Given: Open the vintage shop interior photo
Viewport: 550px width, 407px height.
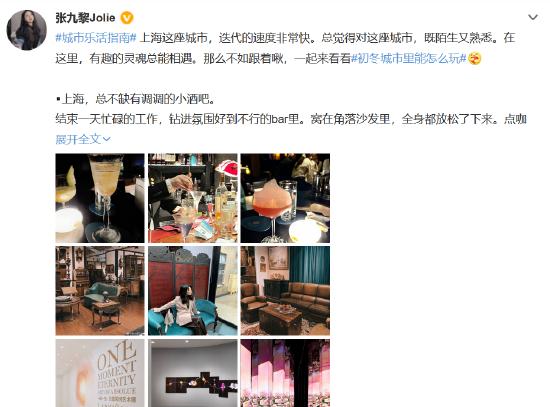Looking at the screenshot, I should click(x=100, y=291).
